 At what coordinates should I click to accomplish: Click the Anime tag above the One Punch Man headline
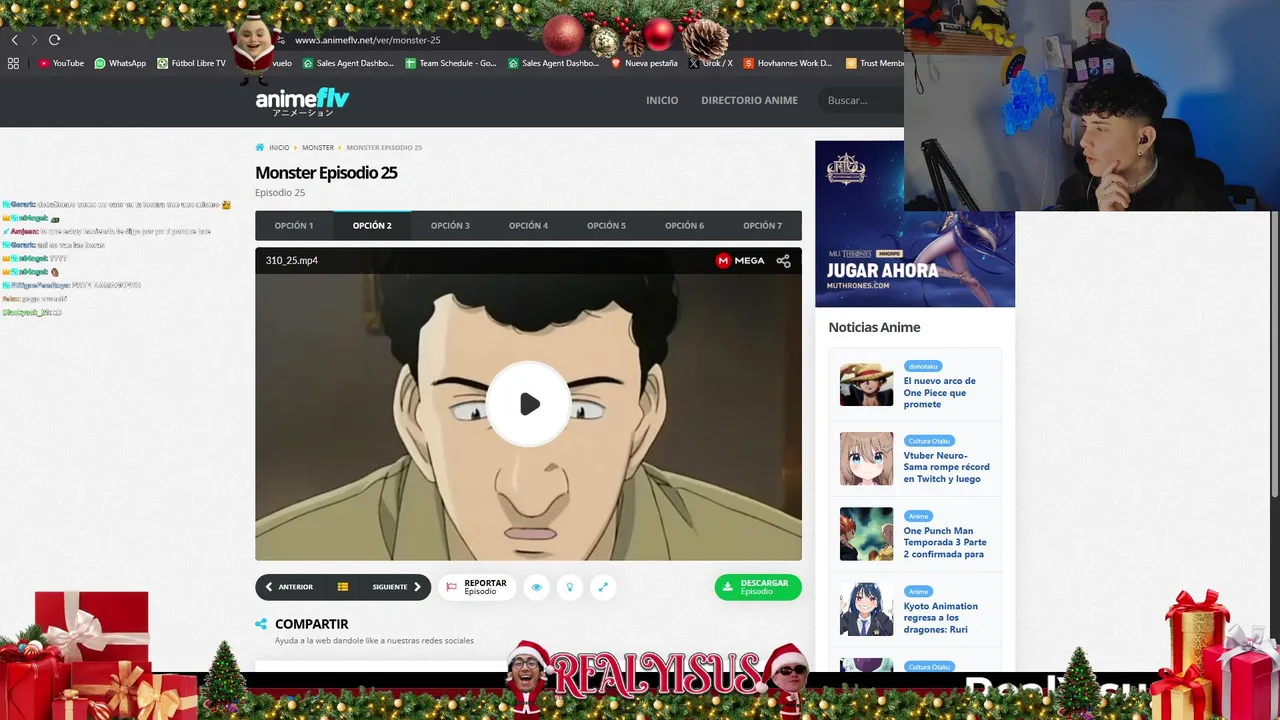[918, 516]
